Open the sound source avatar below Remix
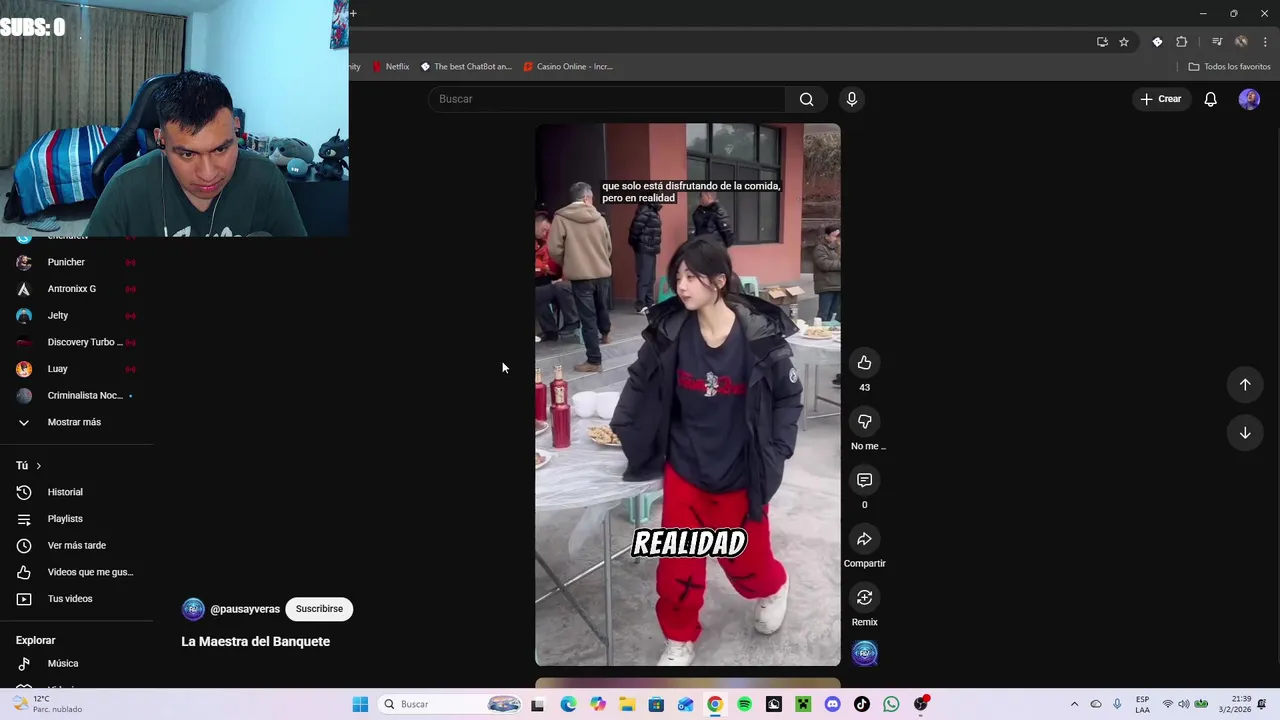Screen dimensions: 1280x720 click(865, 653)
